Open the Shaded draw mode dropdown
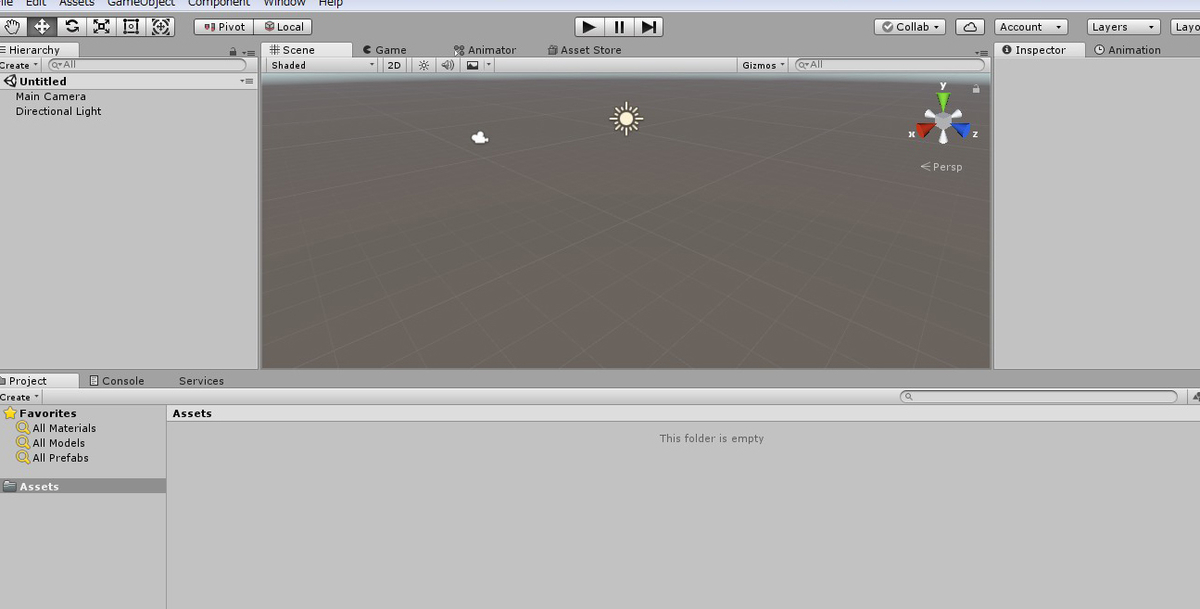The width and height of the screenshot is (1200, 609). click(323, 65)
